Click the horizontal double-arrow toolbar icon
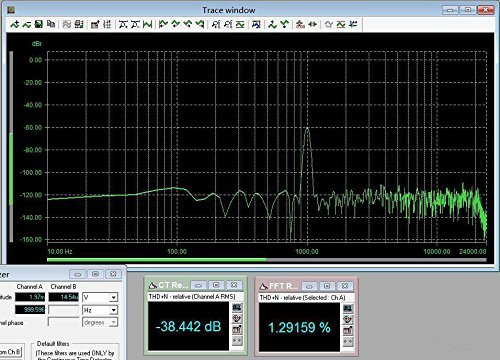This screenshot has width=500, height=360. tap(312, 24)
